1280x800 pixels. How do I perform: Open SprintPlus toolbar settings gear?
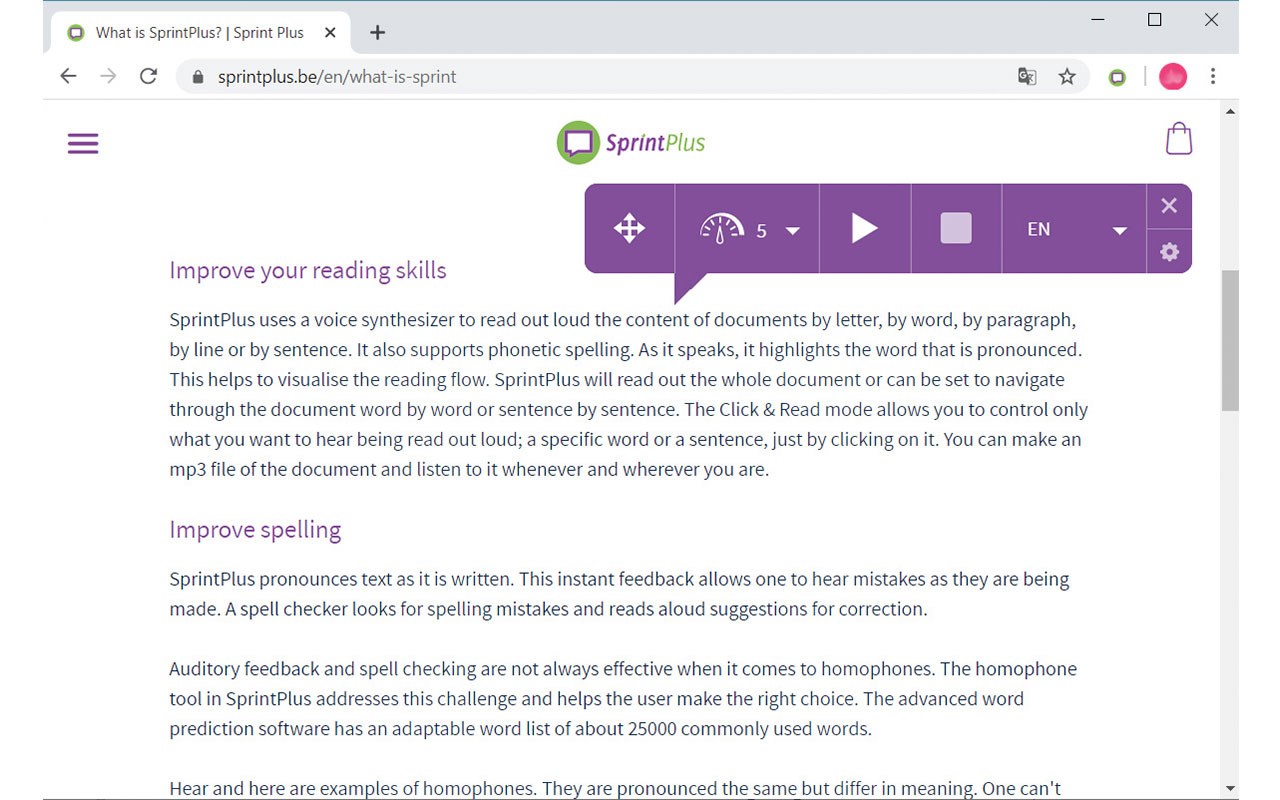pyautogui.click(x=1169, y=252)
